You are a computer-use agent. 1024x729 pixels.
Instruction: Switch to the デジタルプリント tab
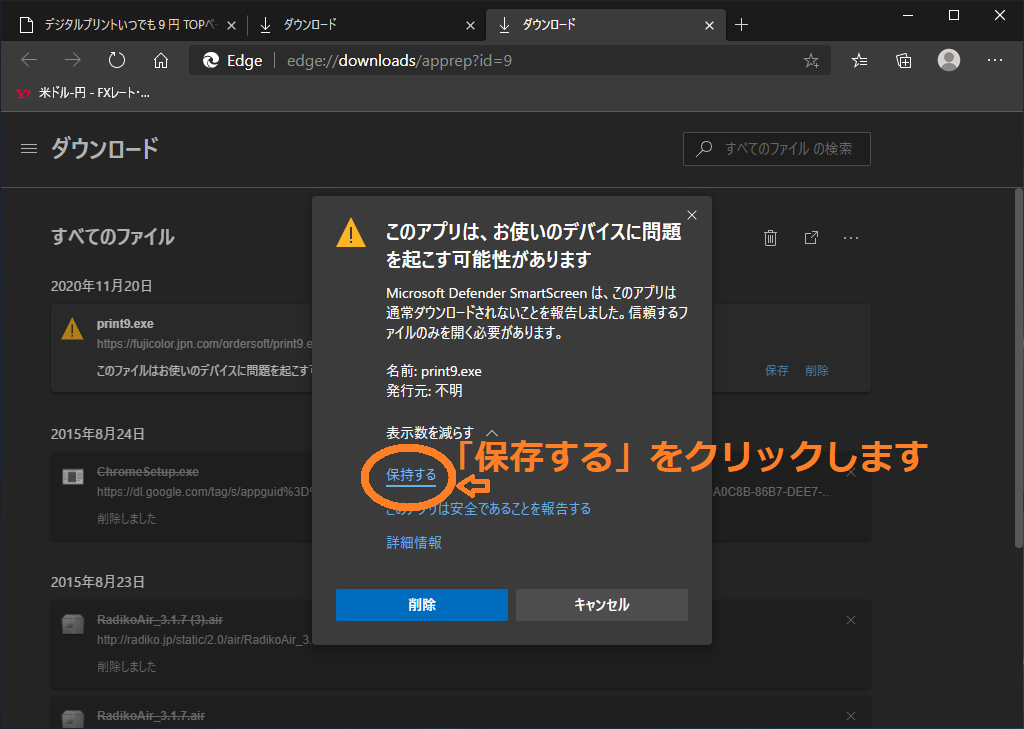(130, 24)
